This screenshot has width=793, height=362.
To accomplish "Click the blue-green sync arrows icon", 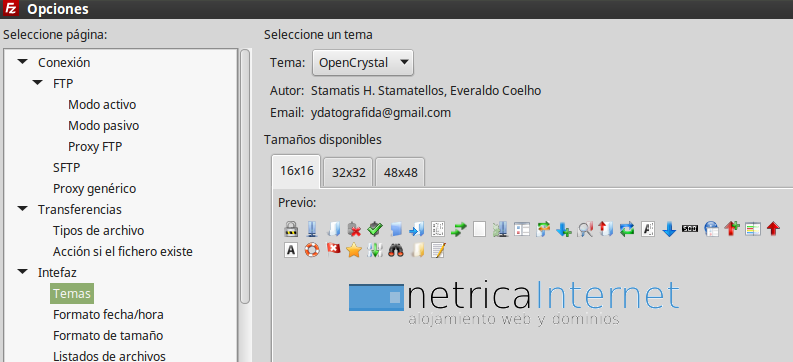I will pos(627,229).
